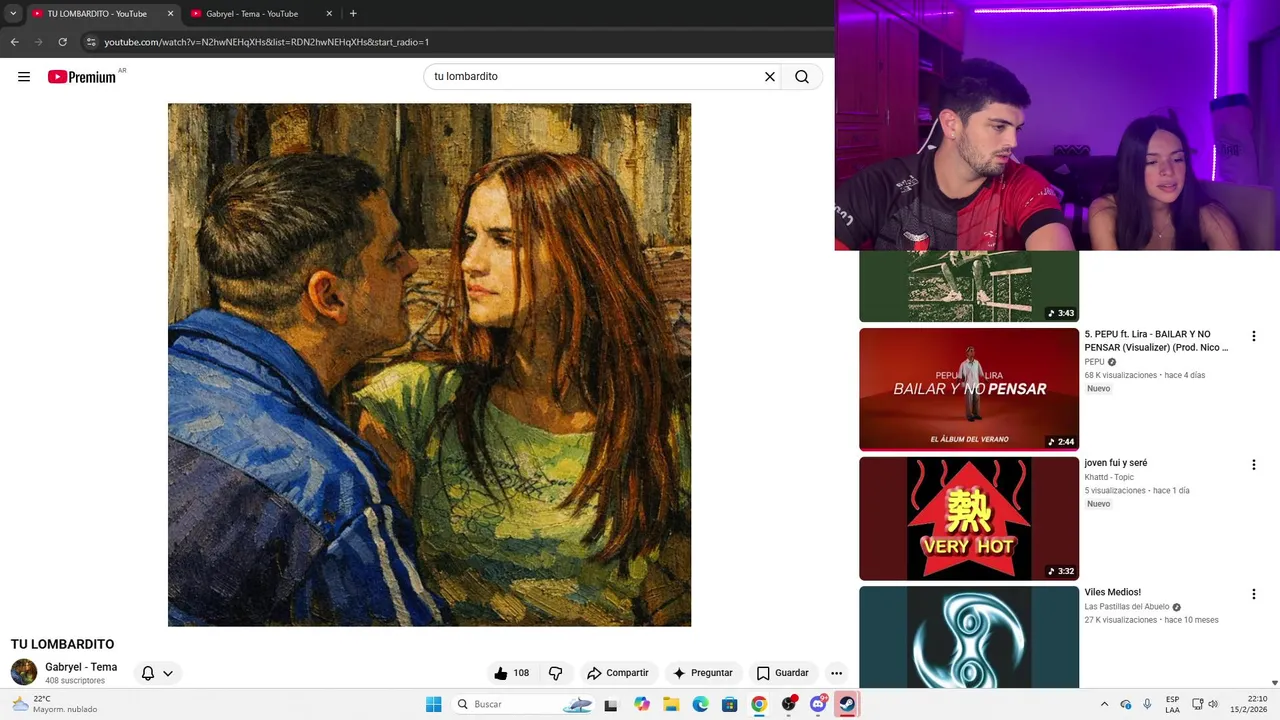Open Task View from the taskbar
The height and width of the screenshot is (720, 1280).
[x=611, y=704]
